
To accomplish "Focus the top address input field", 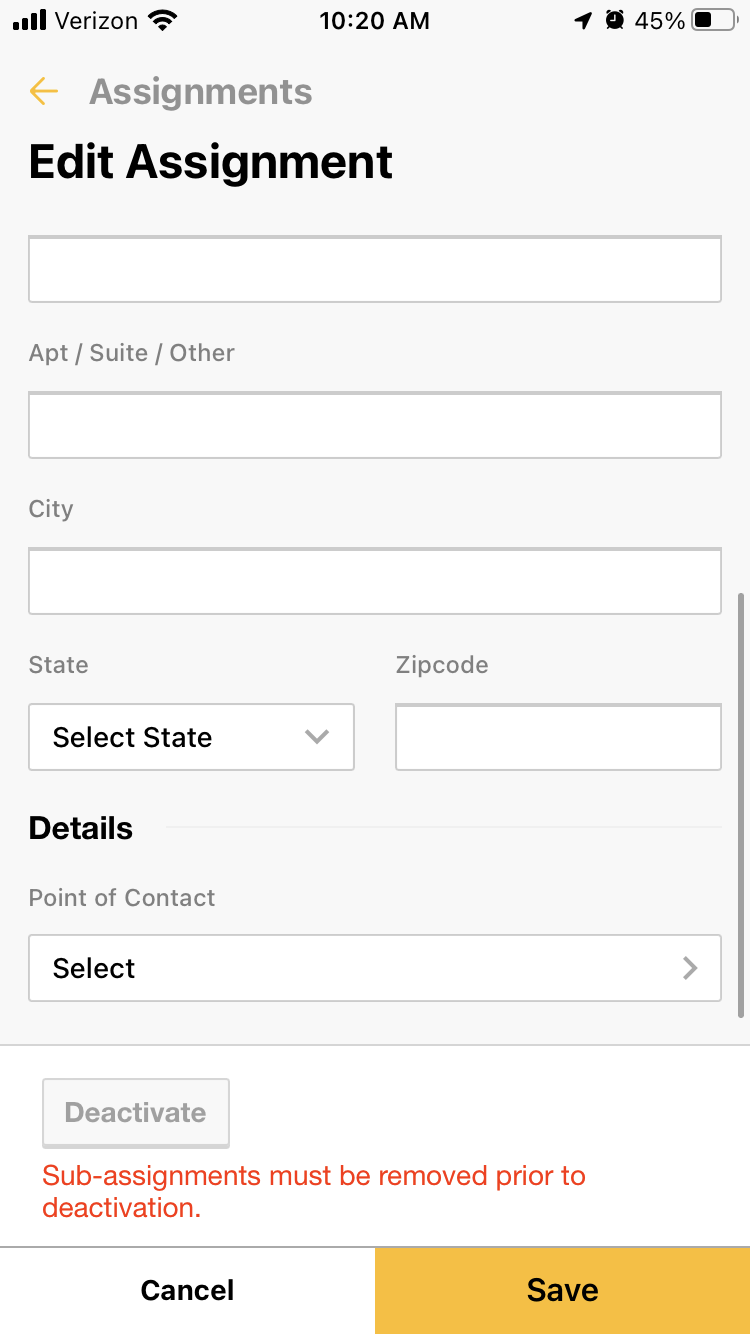I will tap(375, 269).
